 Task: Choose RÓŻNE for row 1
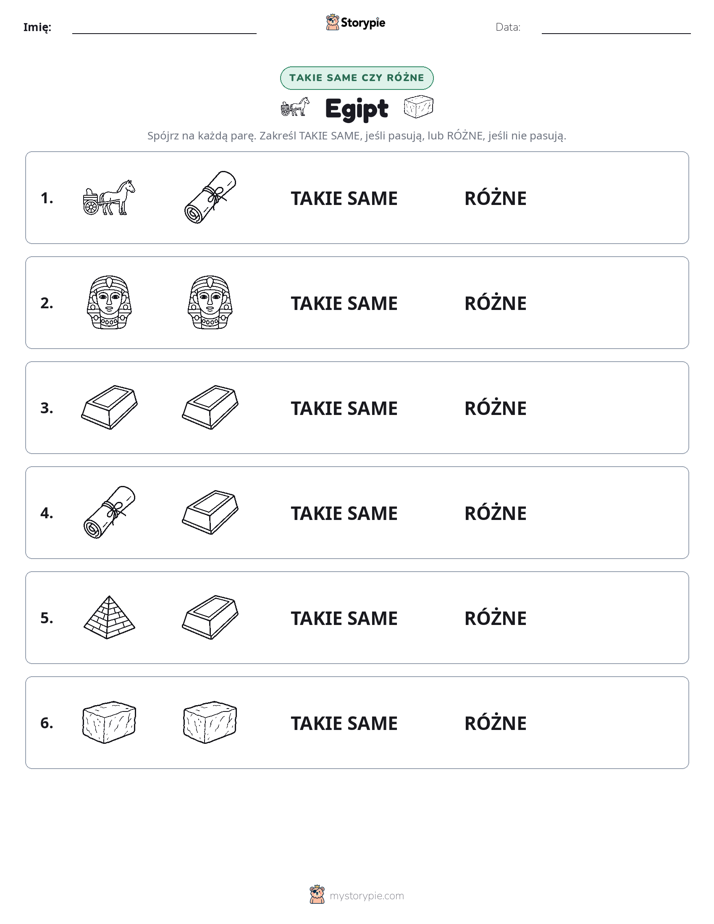tap(495, 198)
